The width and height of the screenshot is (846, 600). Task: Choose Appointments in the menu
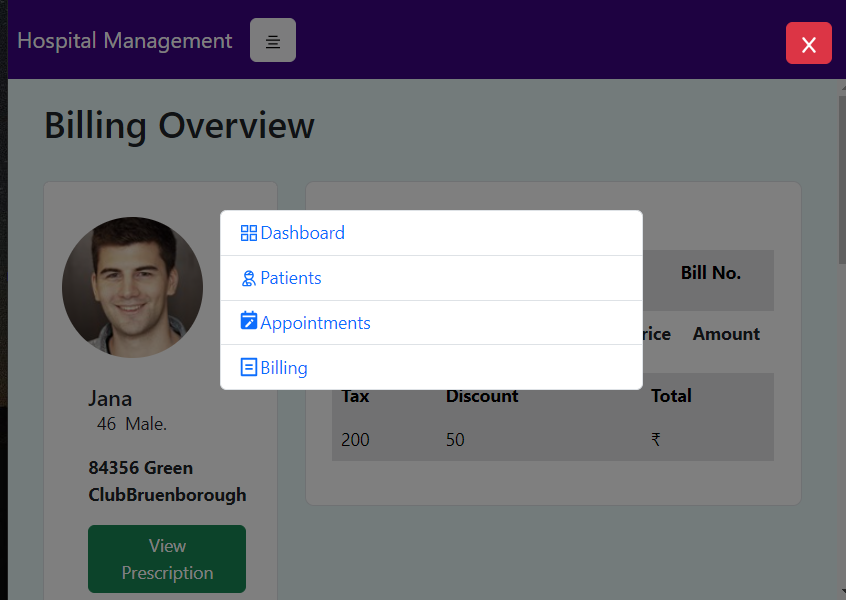click(314, 322)
